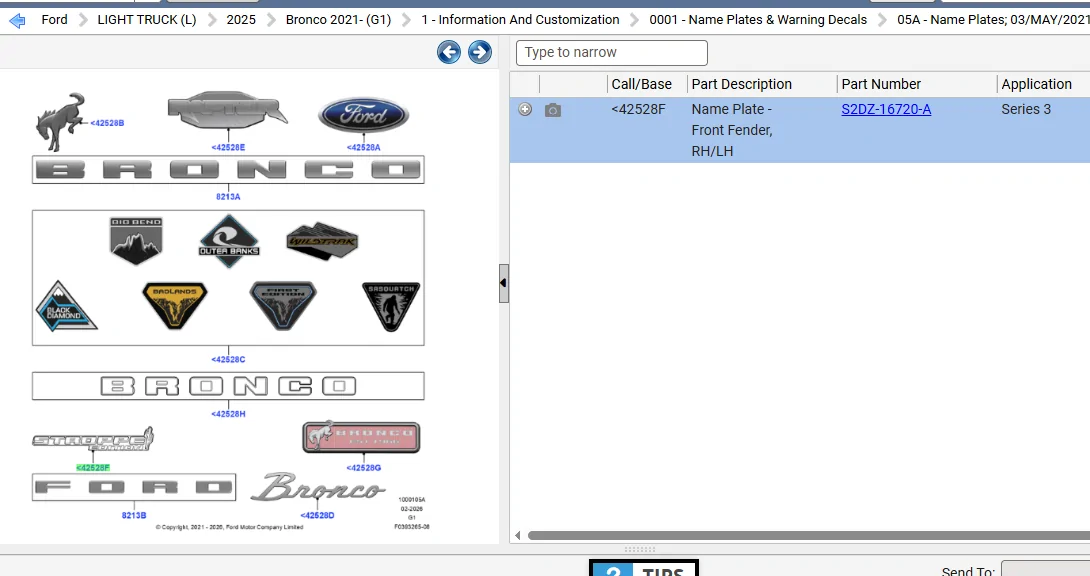The image size is (1090, 576).
Task: Select callout 8213B in diagram
Action: coord(134,516)
